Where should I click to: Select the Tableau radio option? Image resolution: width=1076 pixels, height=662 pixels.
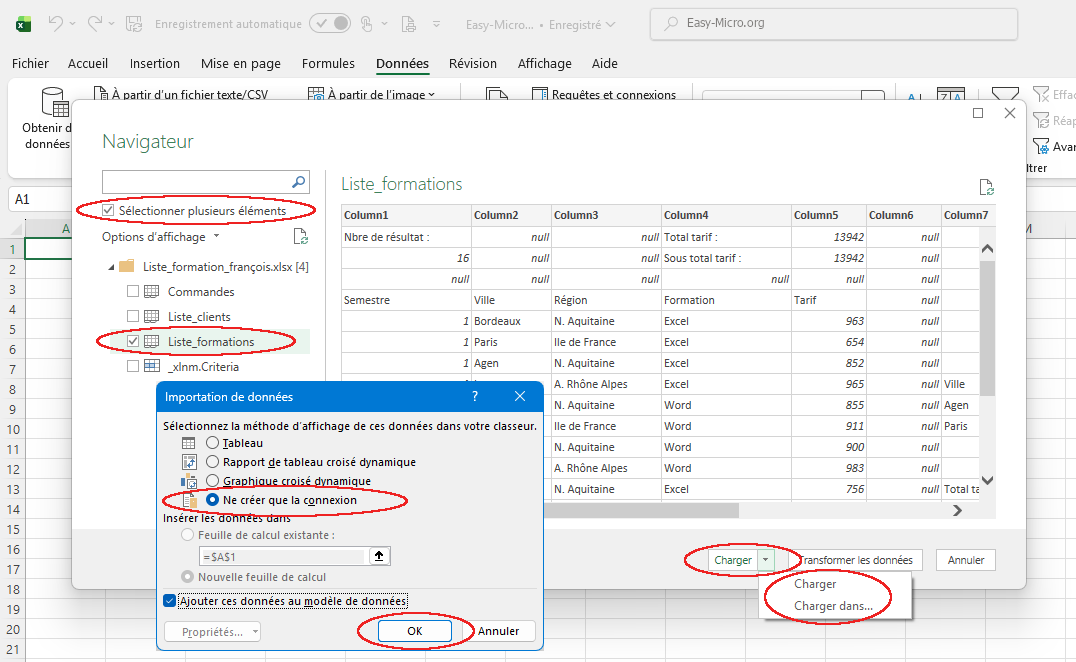click(212, 443)
